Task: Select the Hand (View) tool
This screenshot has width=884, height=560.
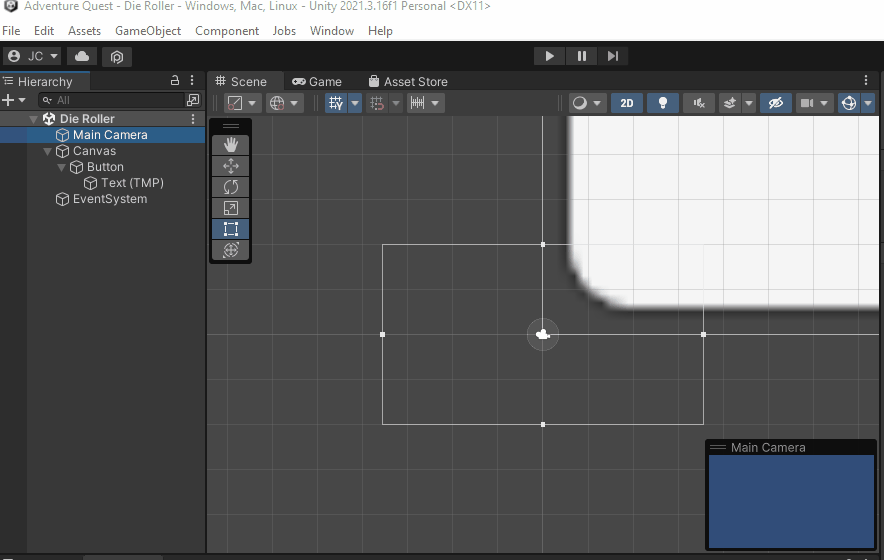Action: pyautogui.click(x=230, y=145)
